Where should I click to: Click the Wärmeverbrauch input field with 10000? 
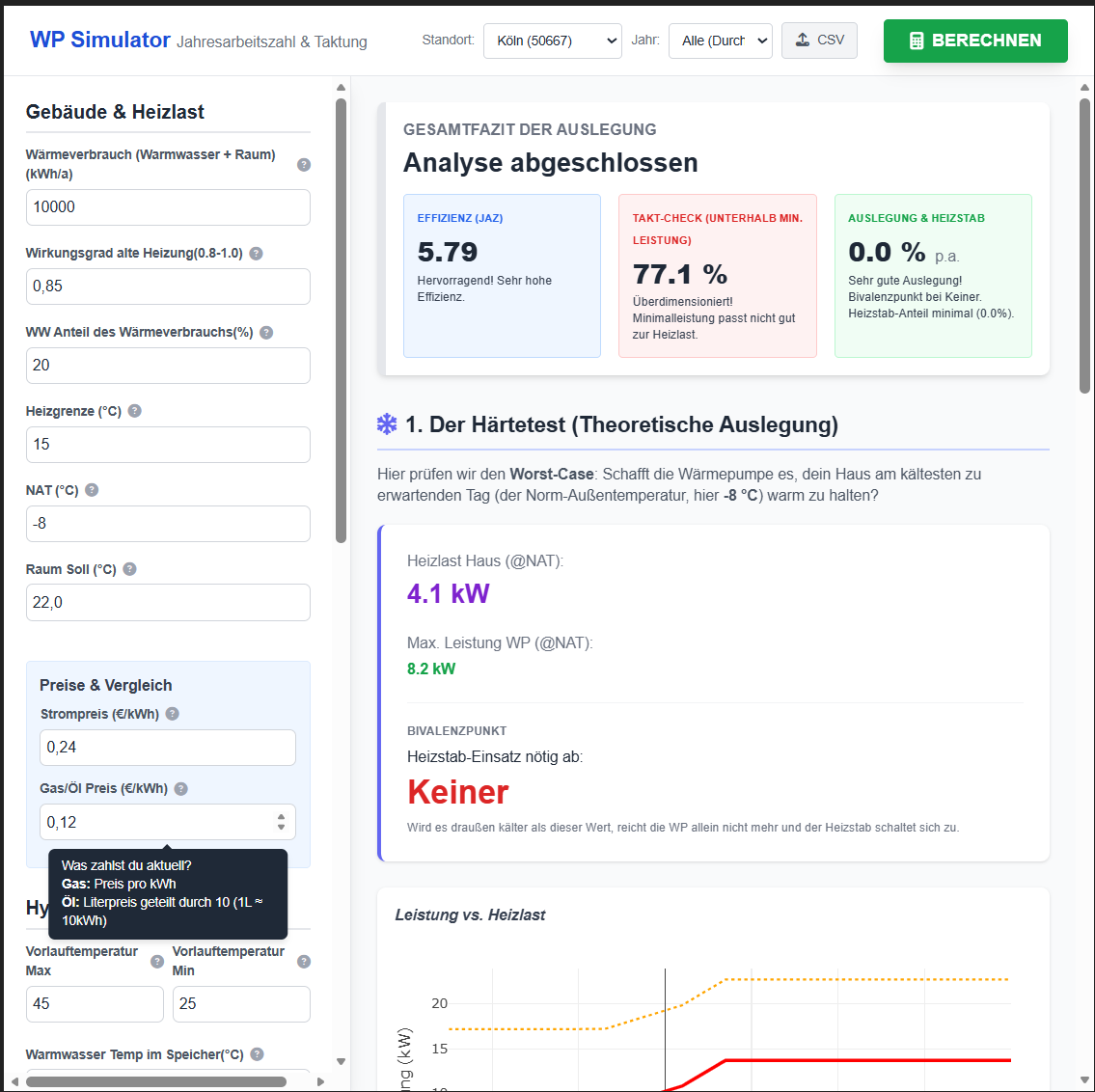pyautogui.click(x=168, y=207)
